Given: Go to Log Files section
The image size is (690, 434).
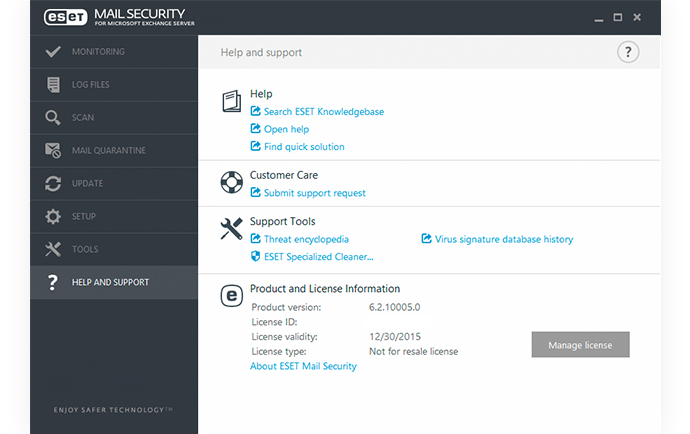Looking at the screenshot, I should click(x=114, y=85).
